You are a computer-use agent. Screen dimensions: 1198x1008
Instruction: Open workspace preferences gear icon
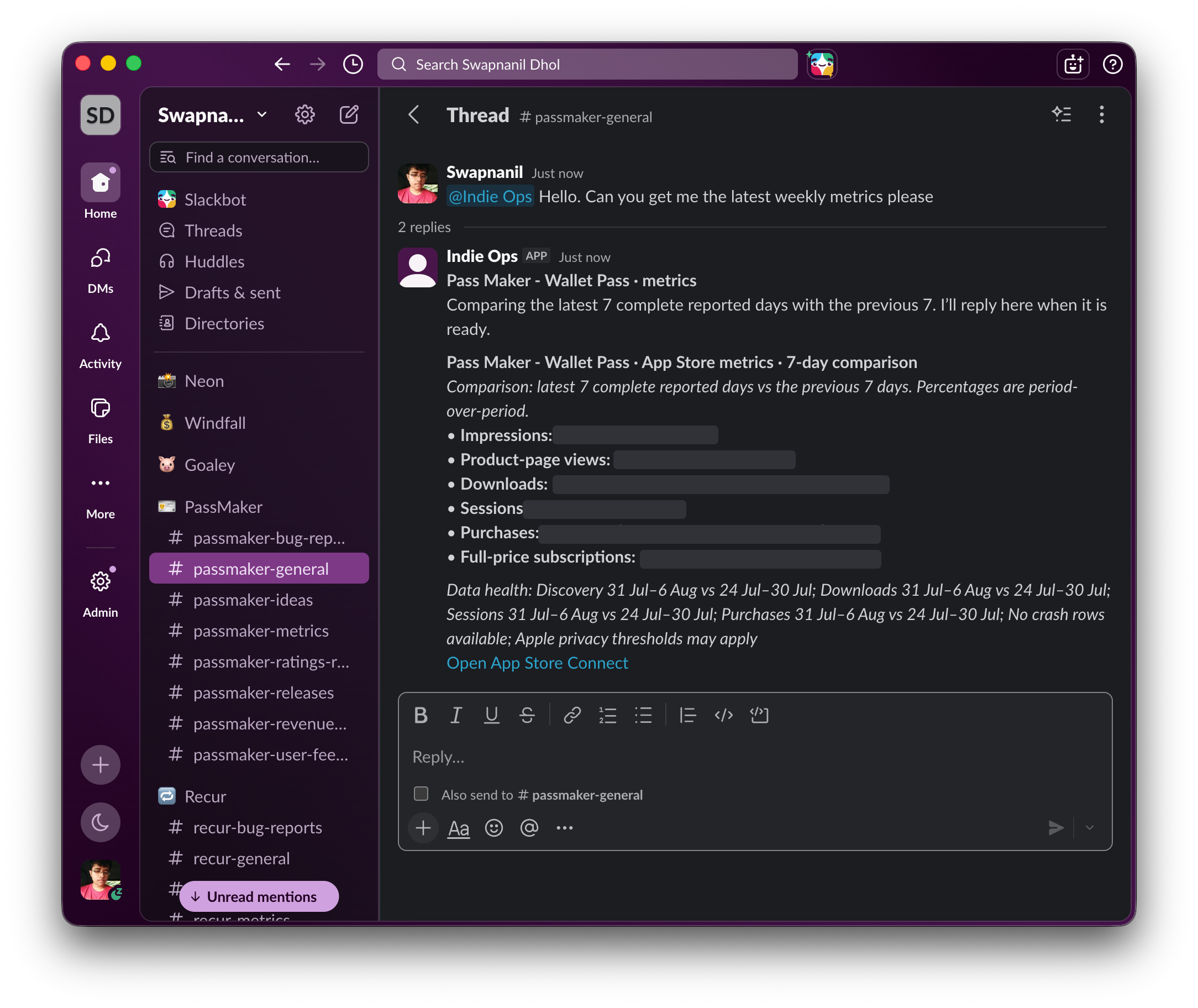coord(304,115)
